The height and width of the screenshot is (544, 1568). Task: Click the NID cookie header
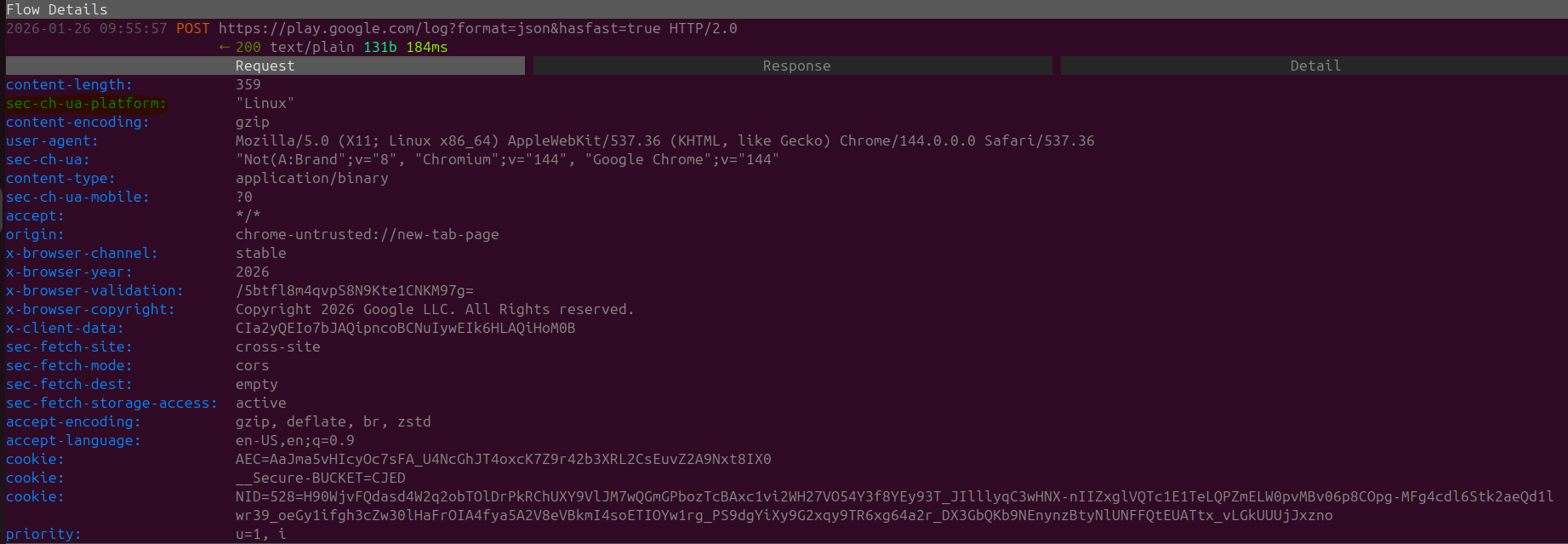34,496
